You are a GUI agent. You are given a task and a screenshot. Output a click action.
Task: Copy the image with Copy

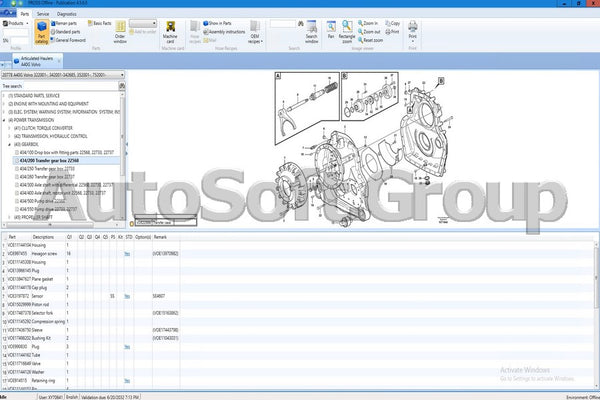click(393, 23)
